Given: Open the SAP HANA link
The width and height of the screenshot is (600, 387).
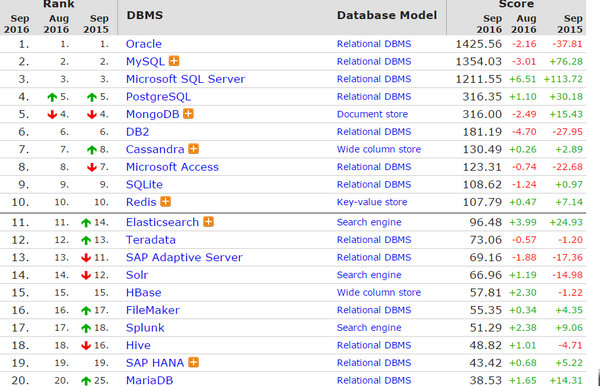Looking at the screenshot, I should [155, 363].
